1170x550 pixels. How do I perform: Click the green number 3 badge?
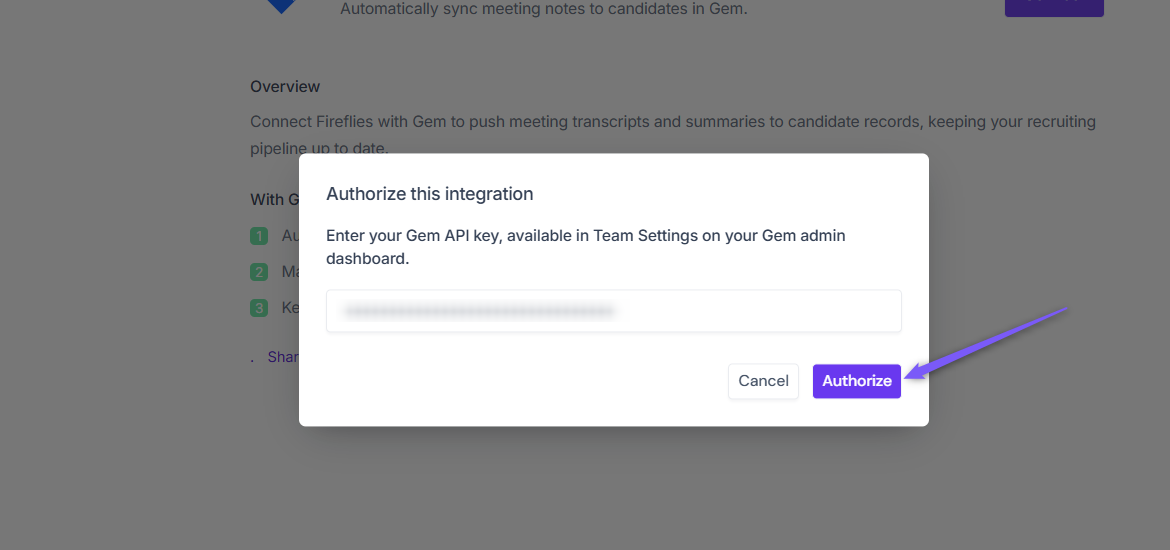(x=259, y=307)
